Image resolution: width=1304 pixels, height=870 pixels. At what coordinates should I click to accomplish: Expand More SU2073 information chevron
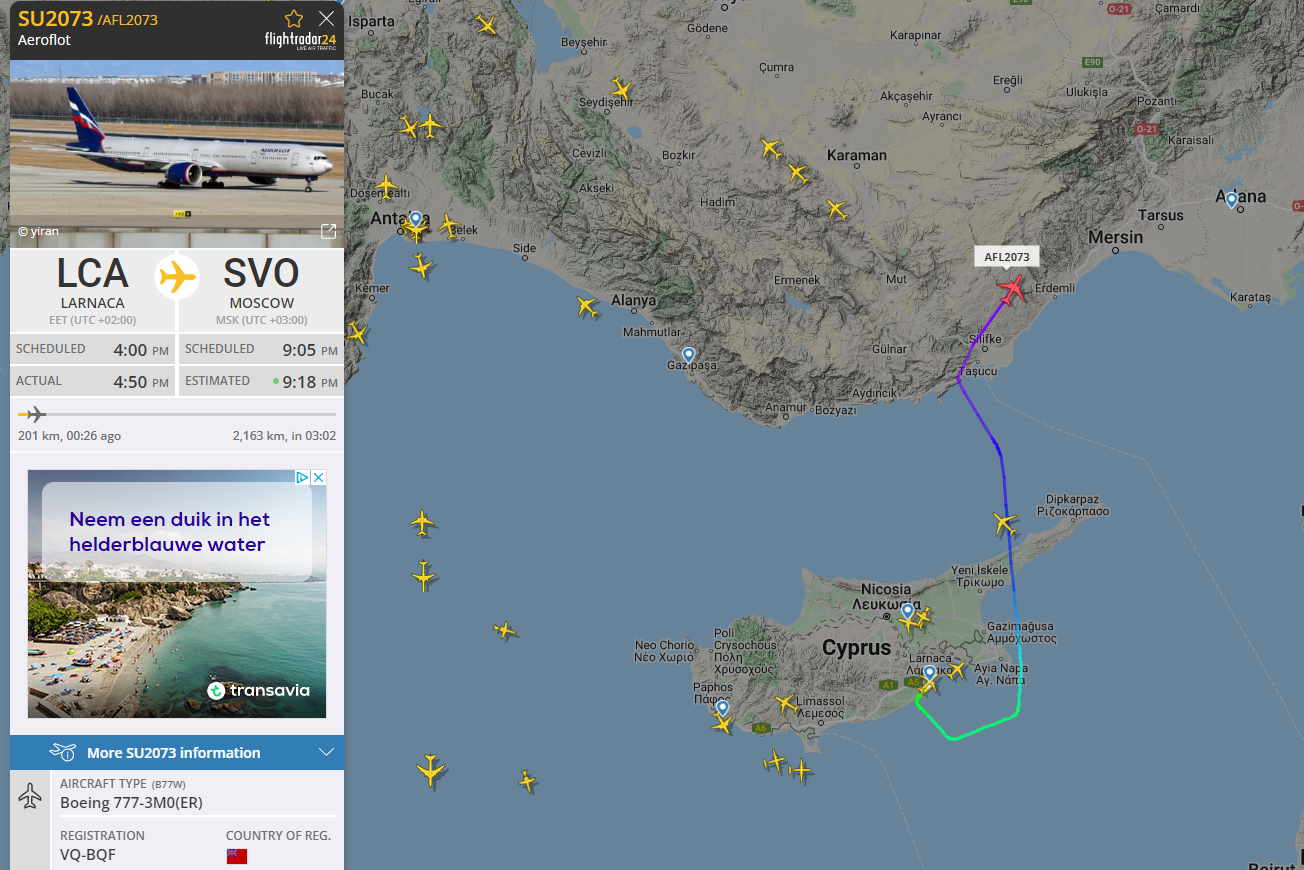(326, 753)
